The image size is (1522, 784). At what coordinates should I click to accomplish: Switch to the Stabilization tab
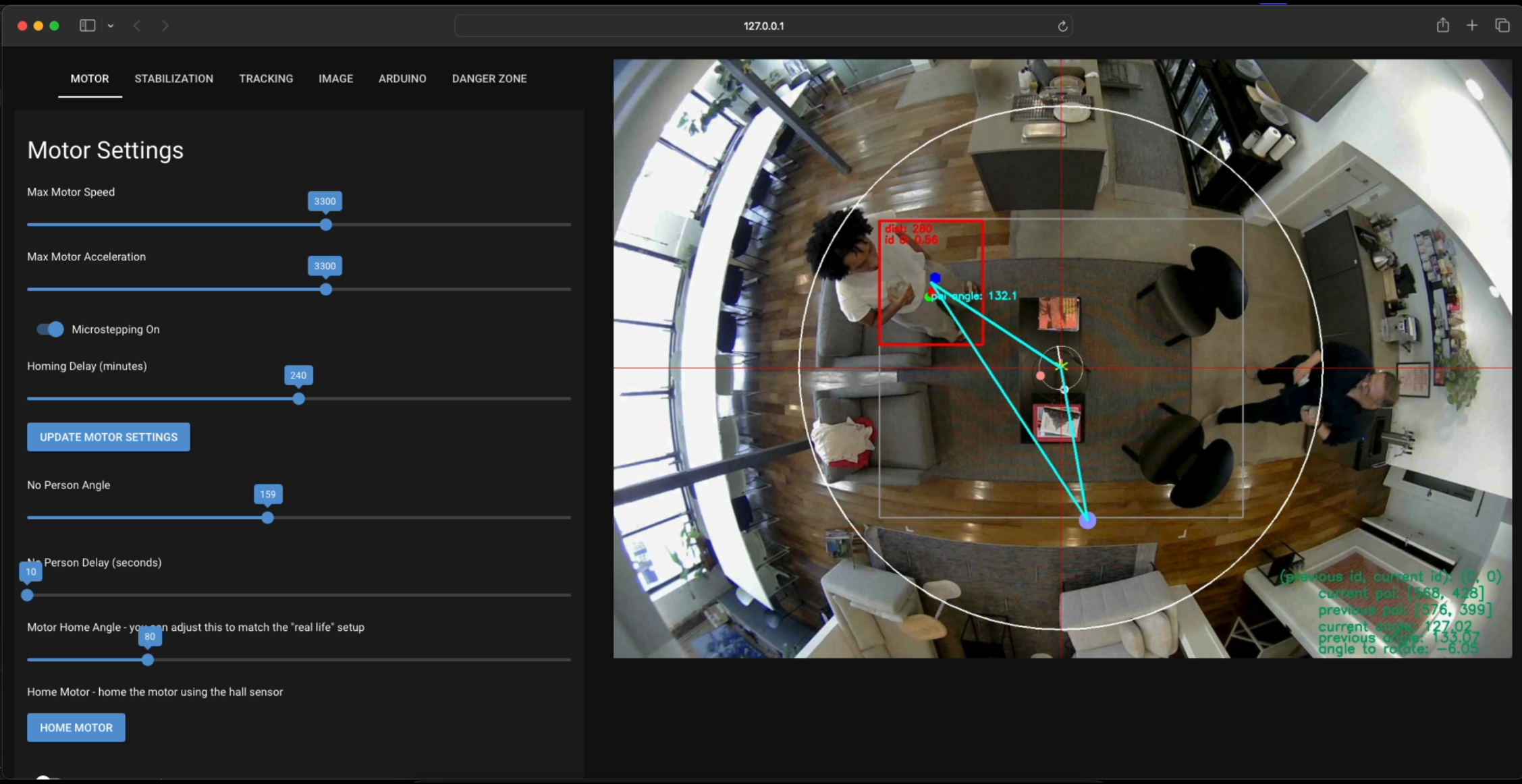point(173,79)
